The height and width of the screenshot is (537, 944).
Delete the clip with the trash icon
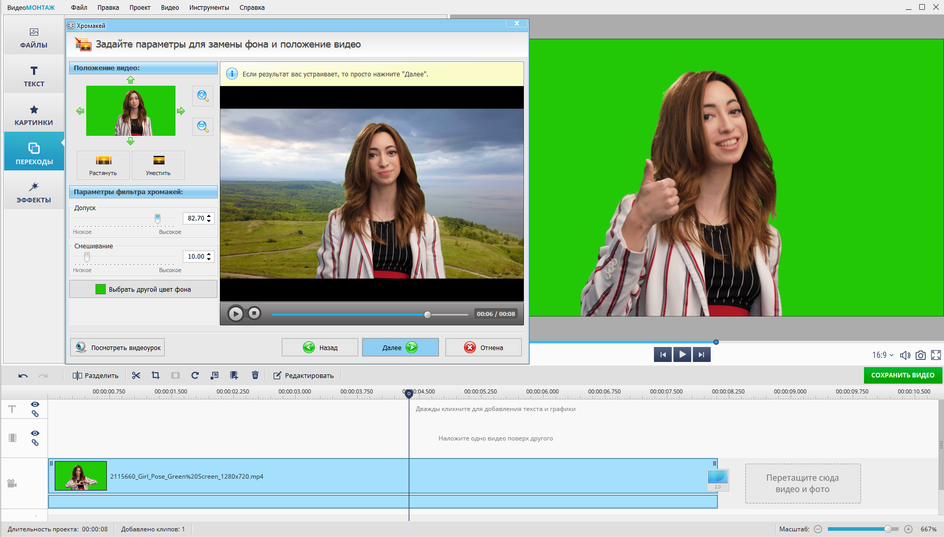tap(255, 375)
